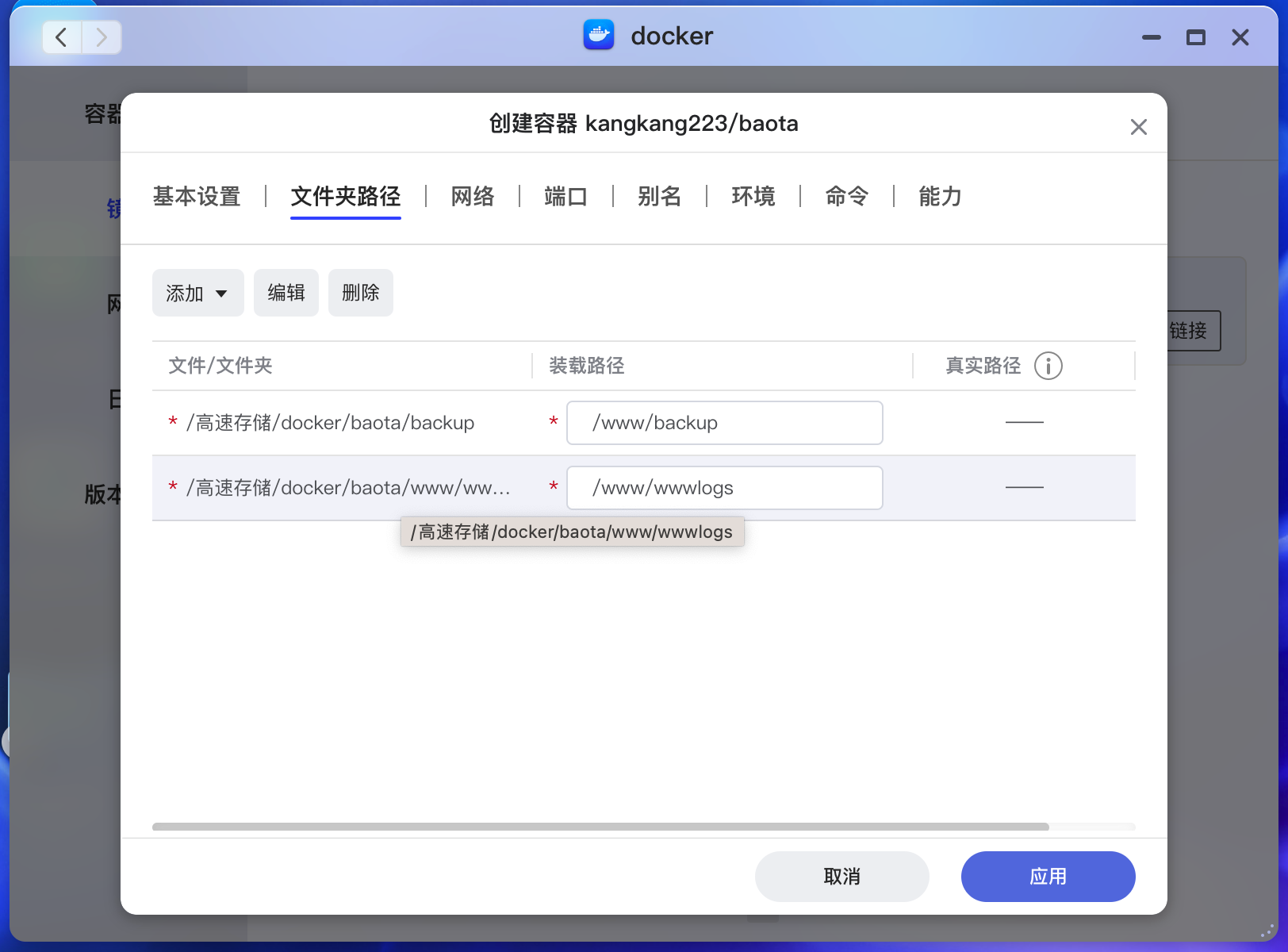Click the 真实路径 column header
This screenshot has width=1288, height=952.
pos(983,366)
